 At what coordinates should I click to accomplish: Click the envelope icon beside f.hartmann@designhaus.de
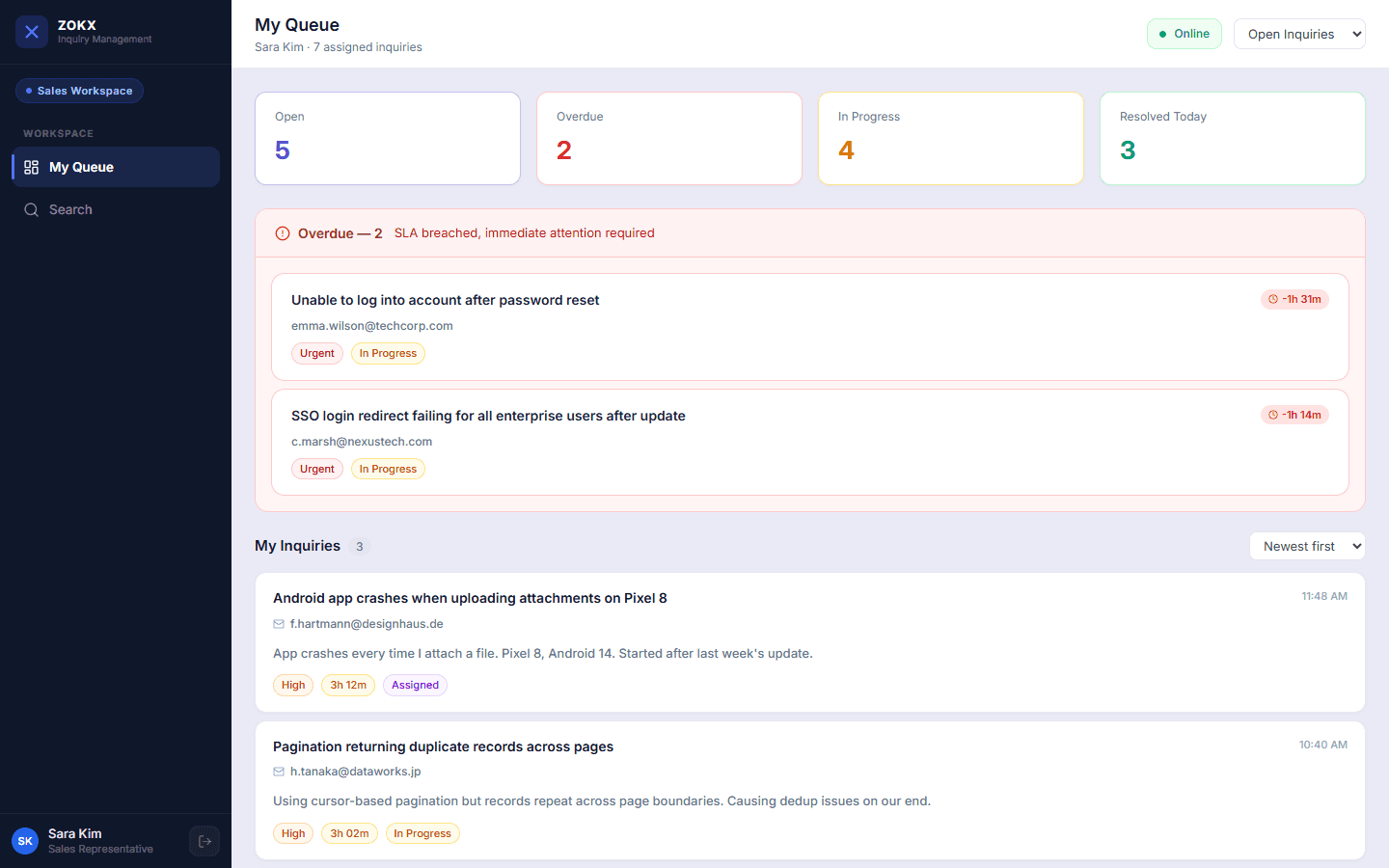point(279,624)
